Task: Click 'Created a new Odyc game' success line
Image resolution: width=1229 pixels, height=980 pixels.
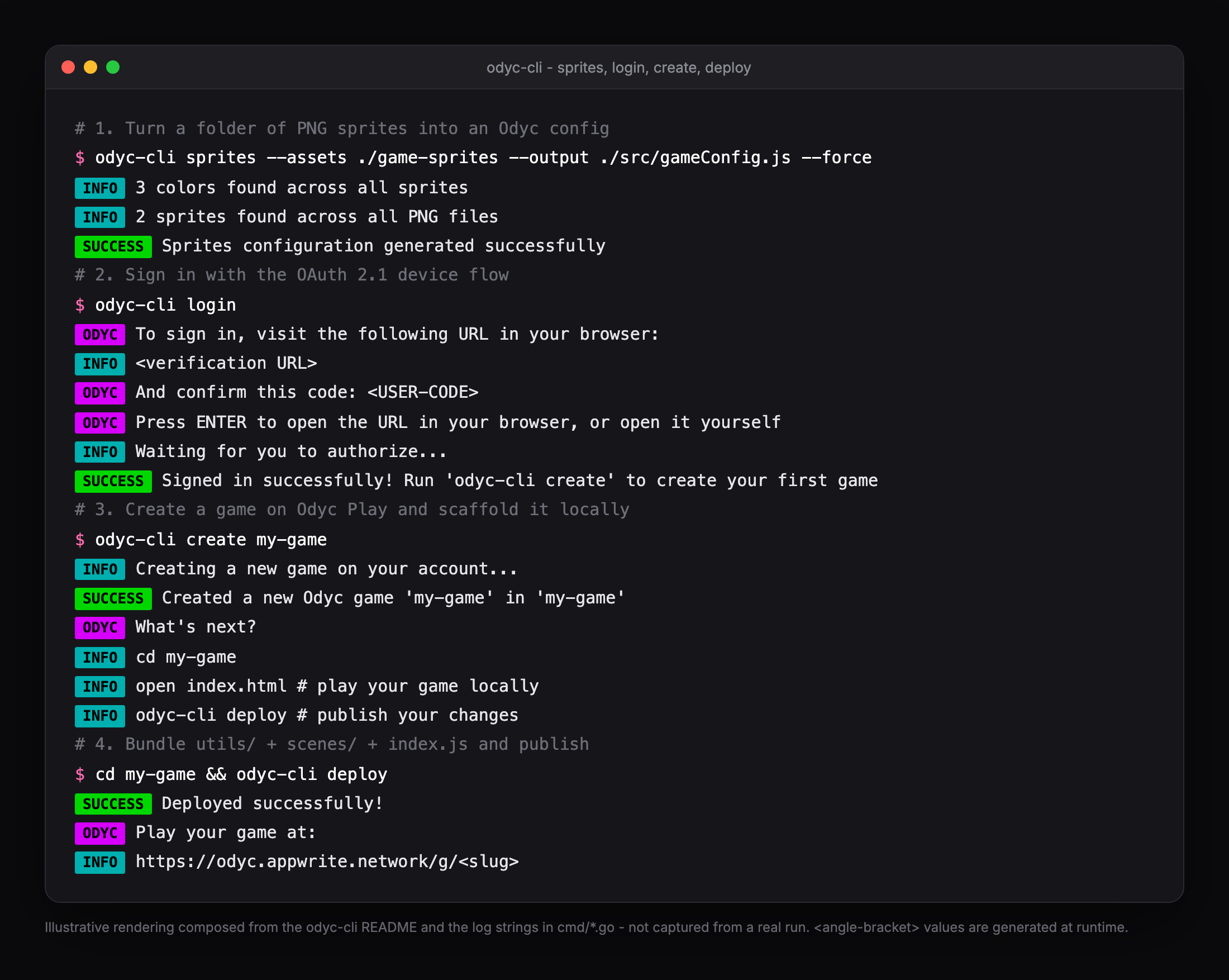Action: 393,598
